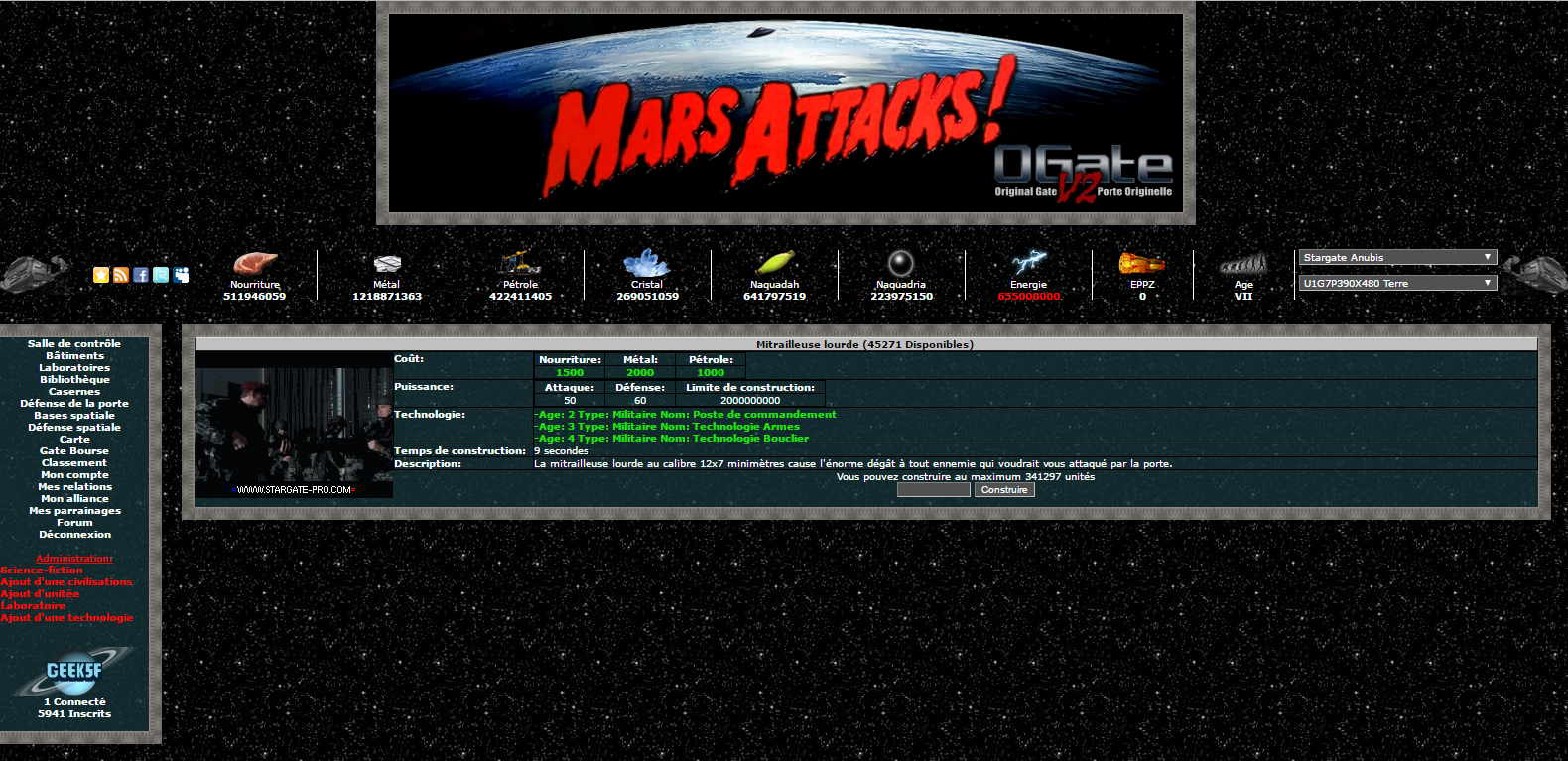The image size is (1568, 761).
Task: Click the yellow Naquadah icon
Action: [x=775, y=263]
